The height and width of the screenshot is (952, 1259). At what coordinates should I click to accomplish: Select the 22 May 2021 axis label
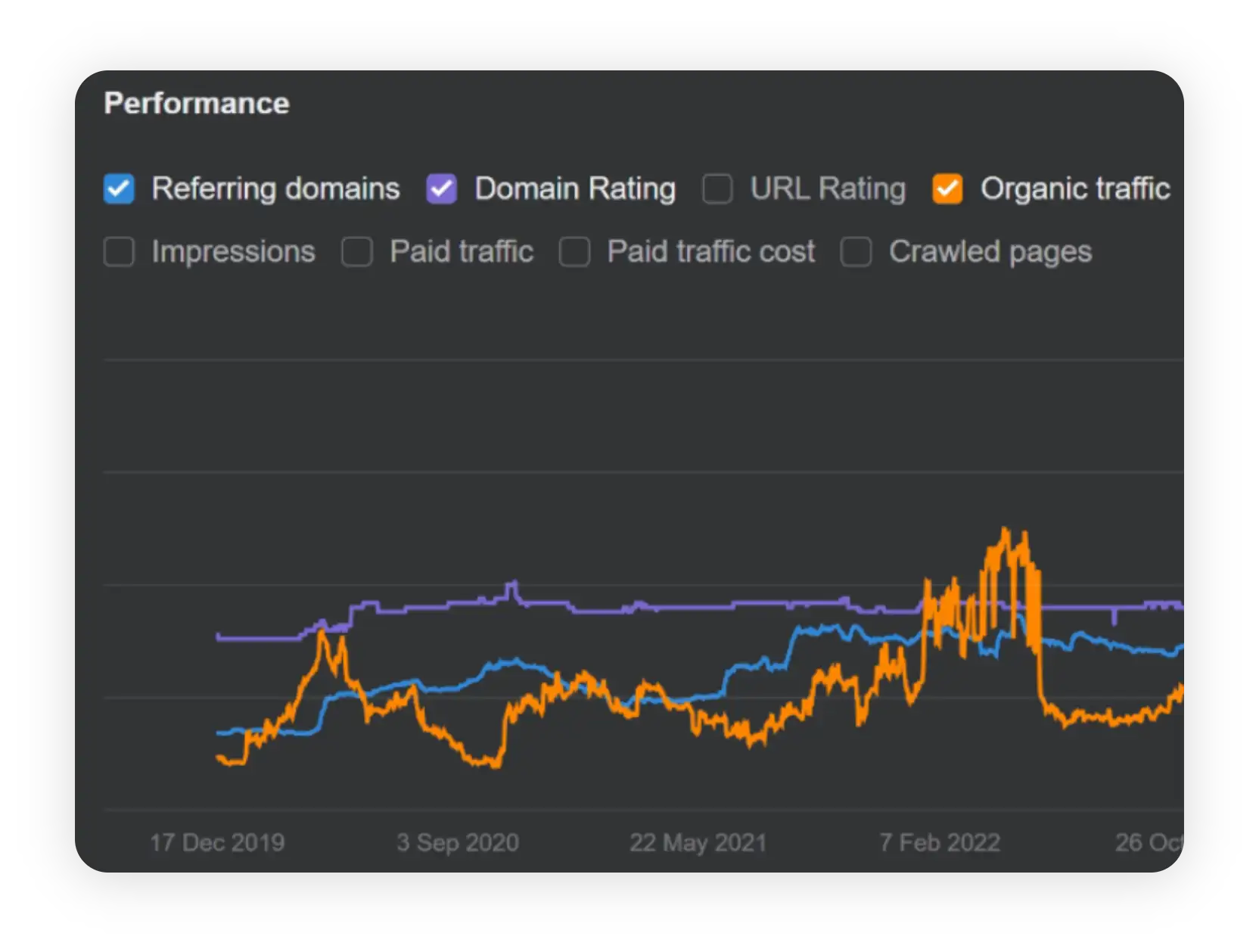coord(698,842)
